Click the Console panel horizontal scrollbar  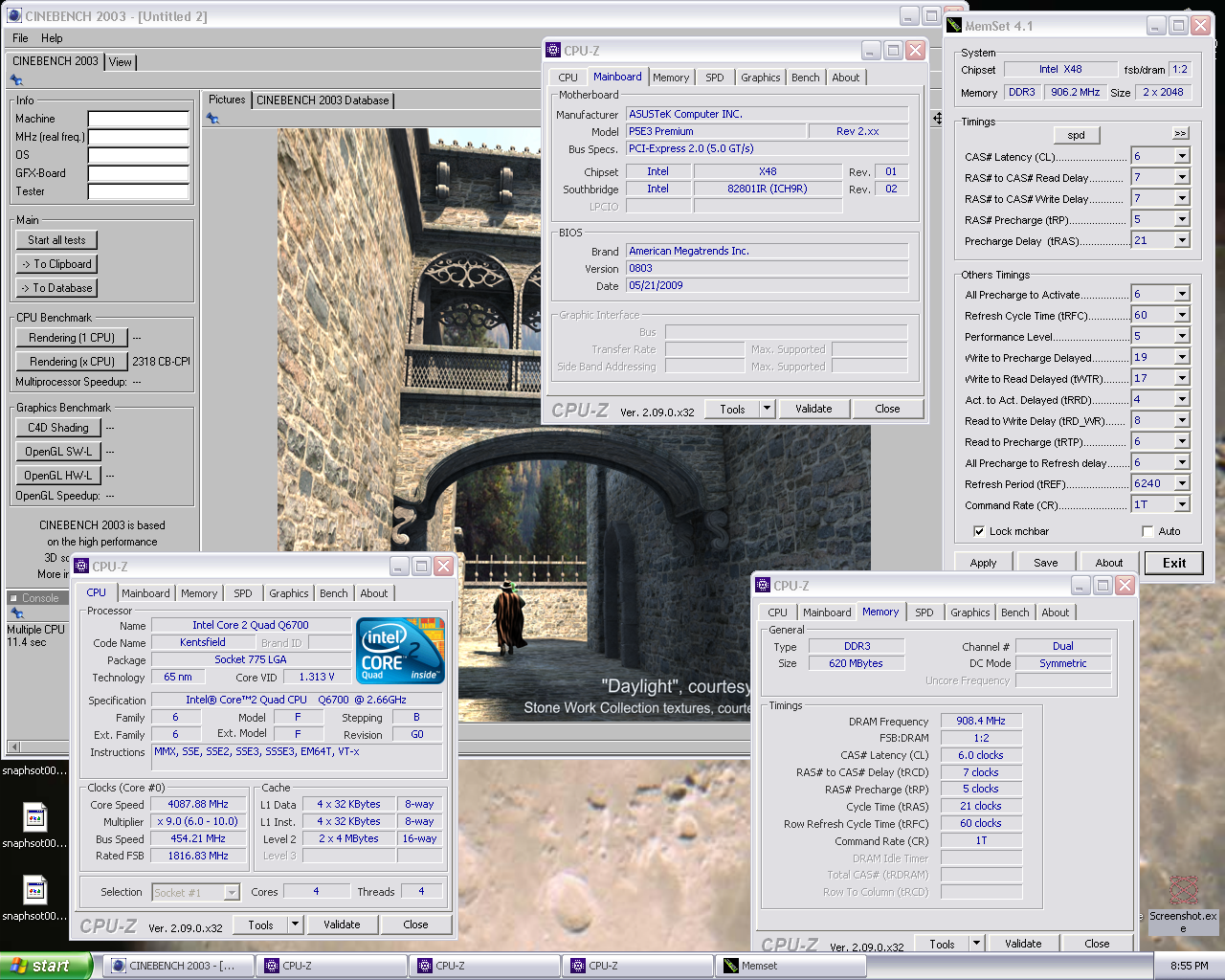coord(39,746)
